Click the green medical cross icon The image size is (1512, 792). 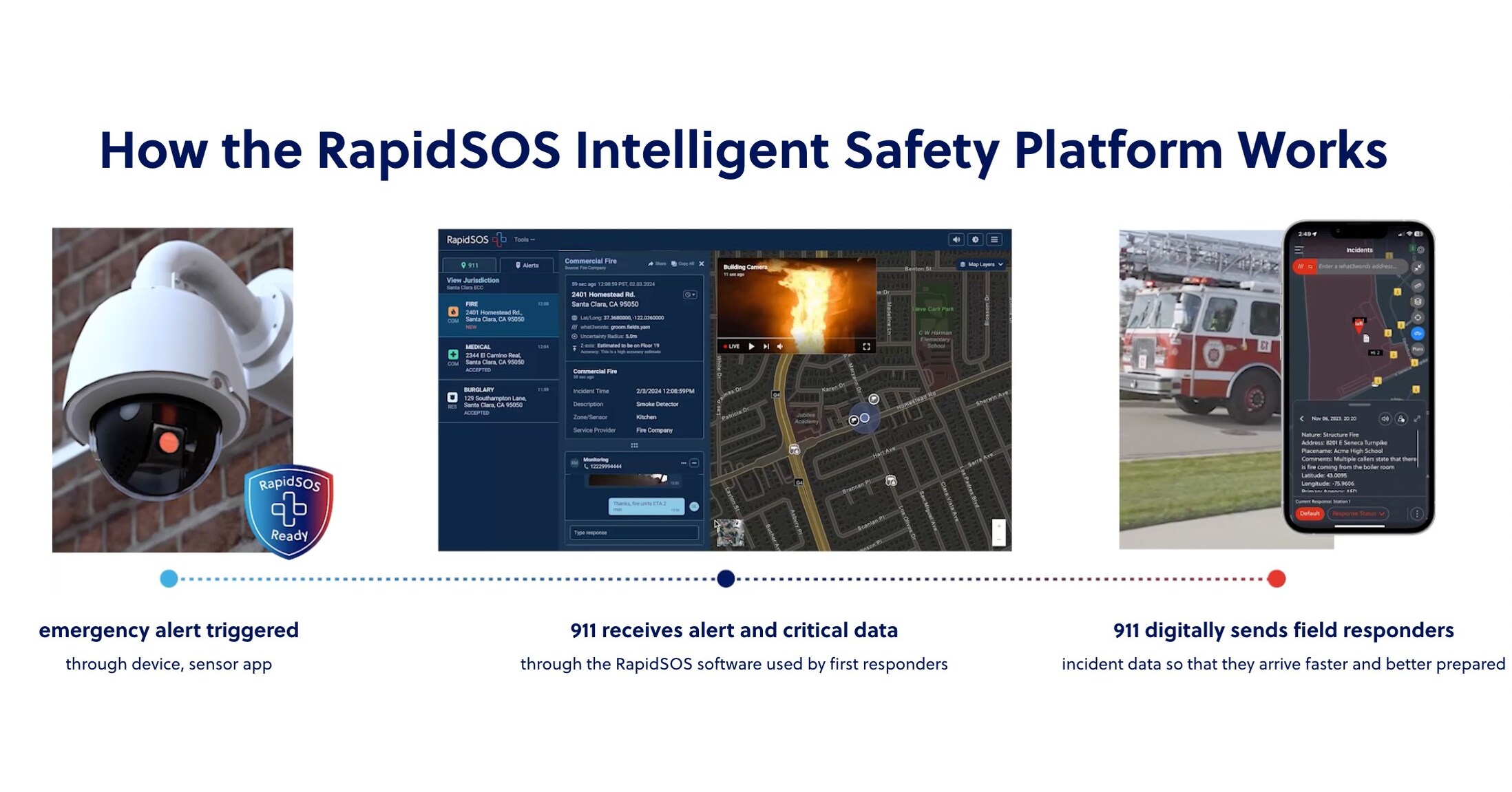click(x=453, y=354)
